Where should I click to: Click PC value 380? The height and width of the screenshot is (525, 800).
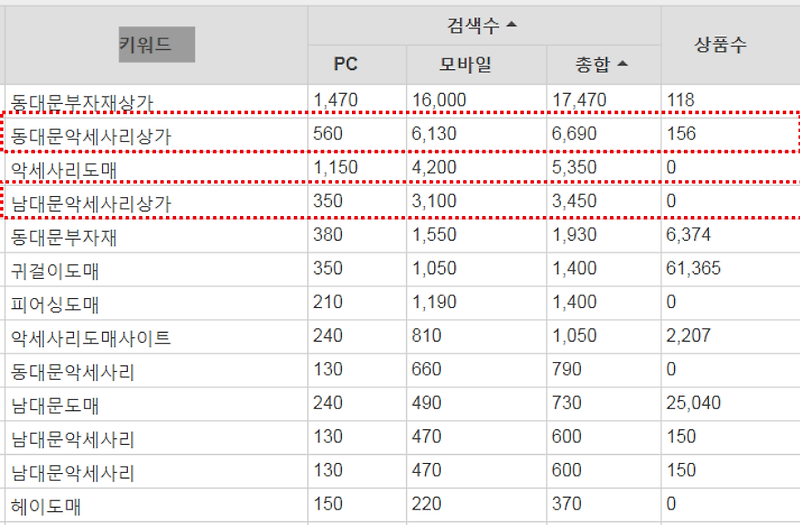point(328,235)
